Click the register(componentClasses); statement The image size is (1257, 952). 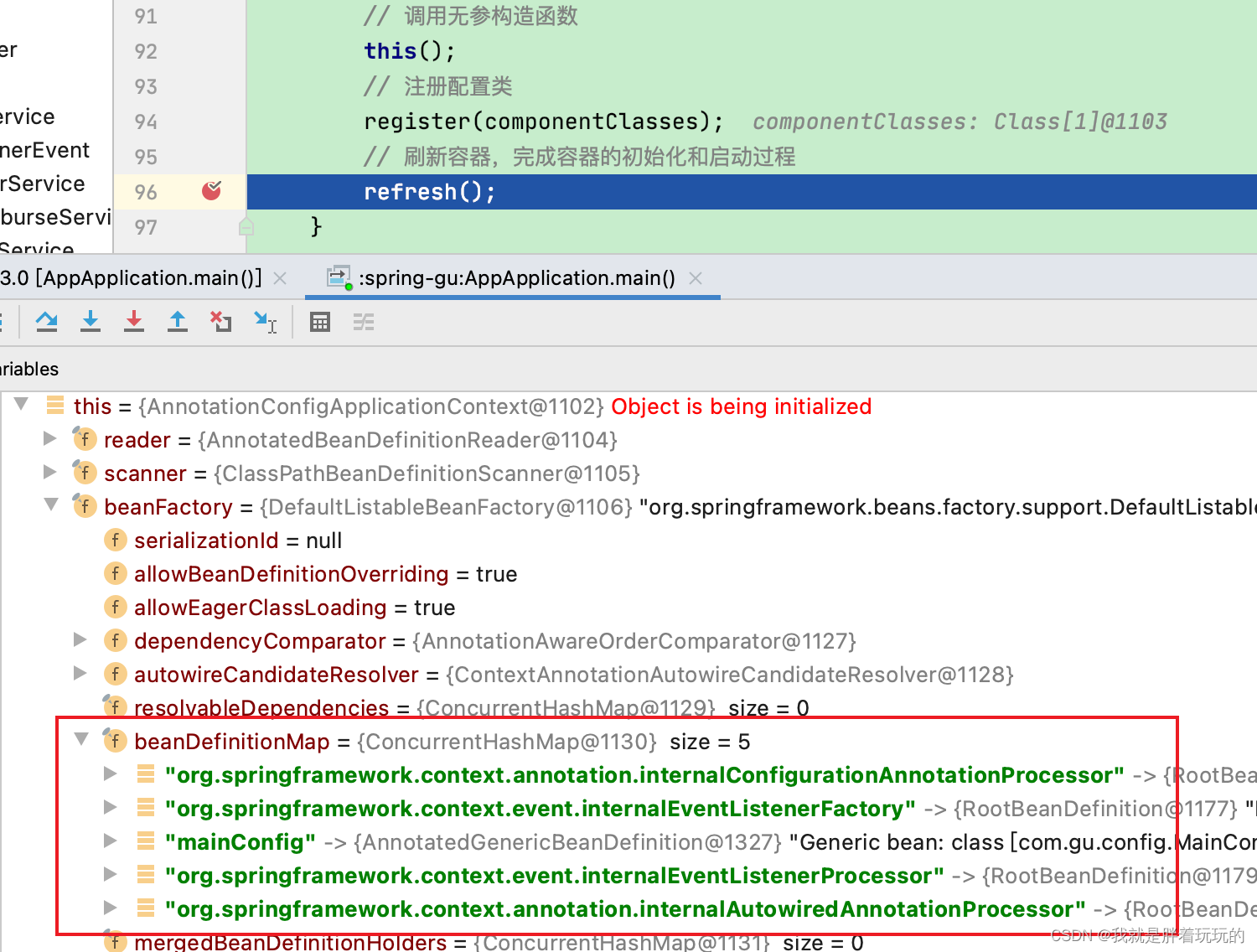coord(544,122)
